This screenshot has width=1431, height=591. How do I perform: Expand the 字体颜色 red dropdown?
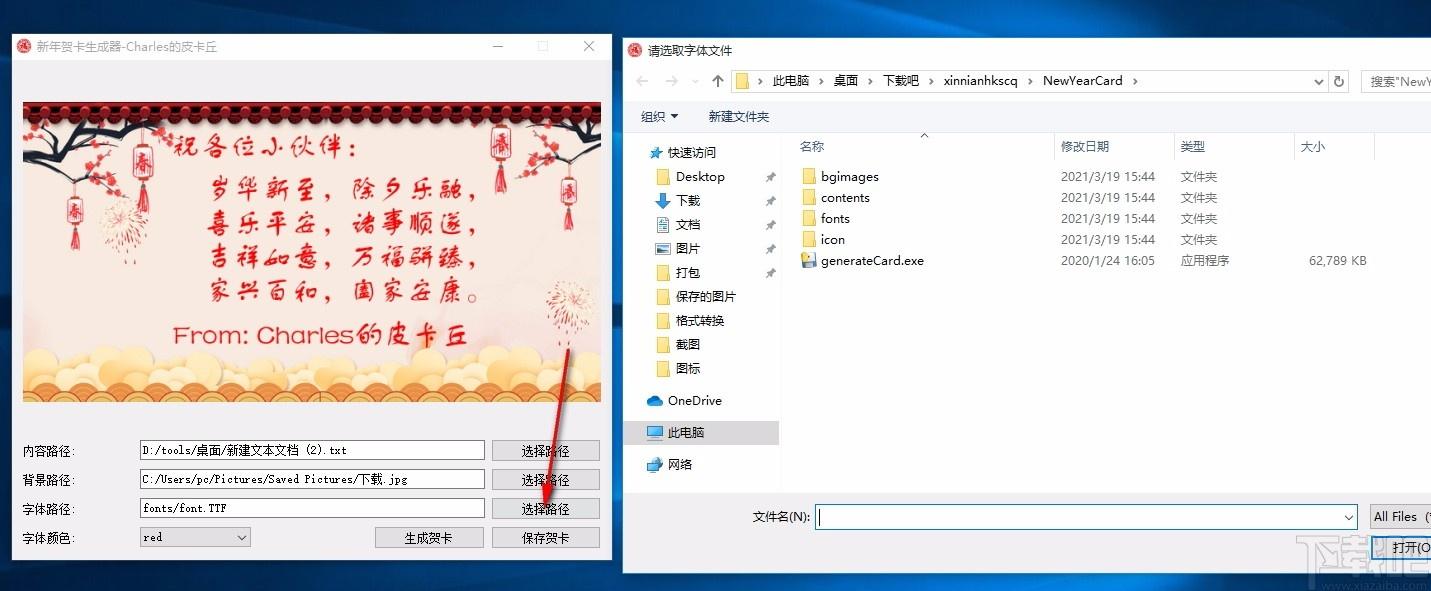coord(241,538)
